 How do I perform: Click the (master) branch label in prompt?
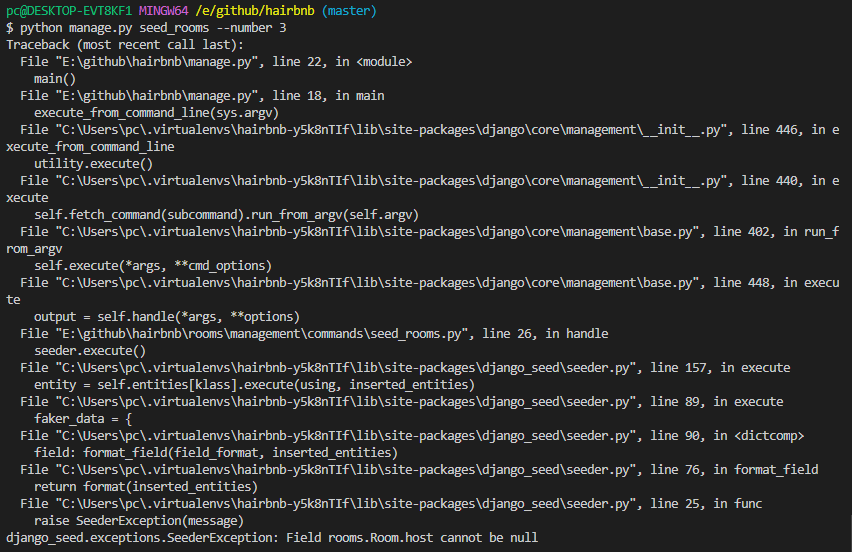click(x=349, y=11)
